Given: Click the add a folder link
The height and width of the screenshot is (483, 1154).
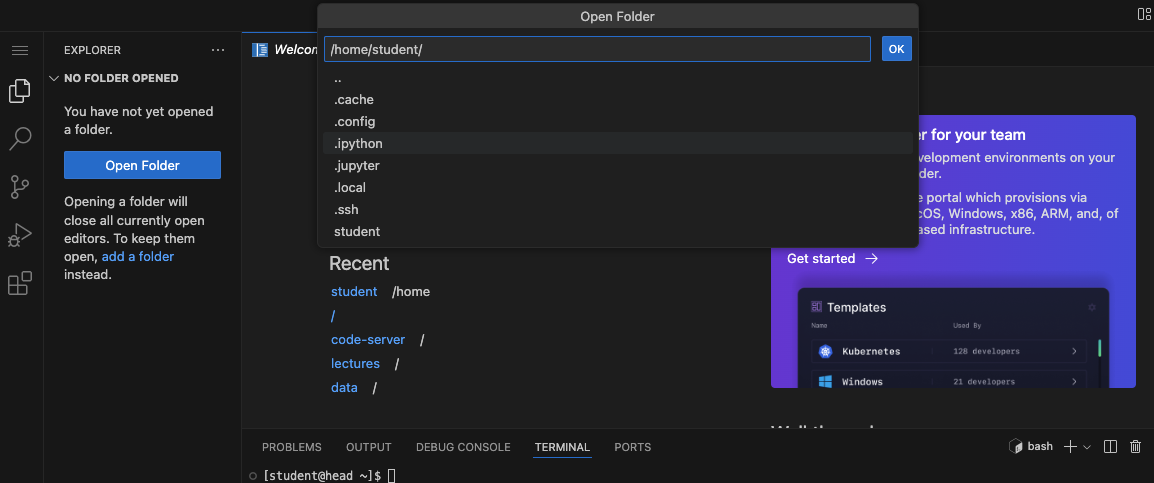Looking at the screenshot, I should pyautogui.click(x=138, y=257).
